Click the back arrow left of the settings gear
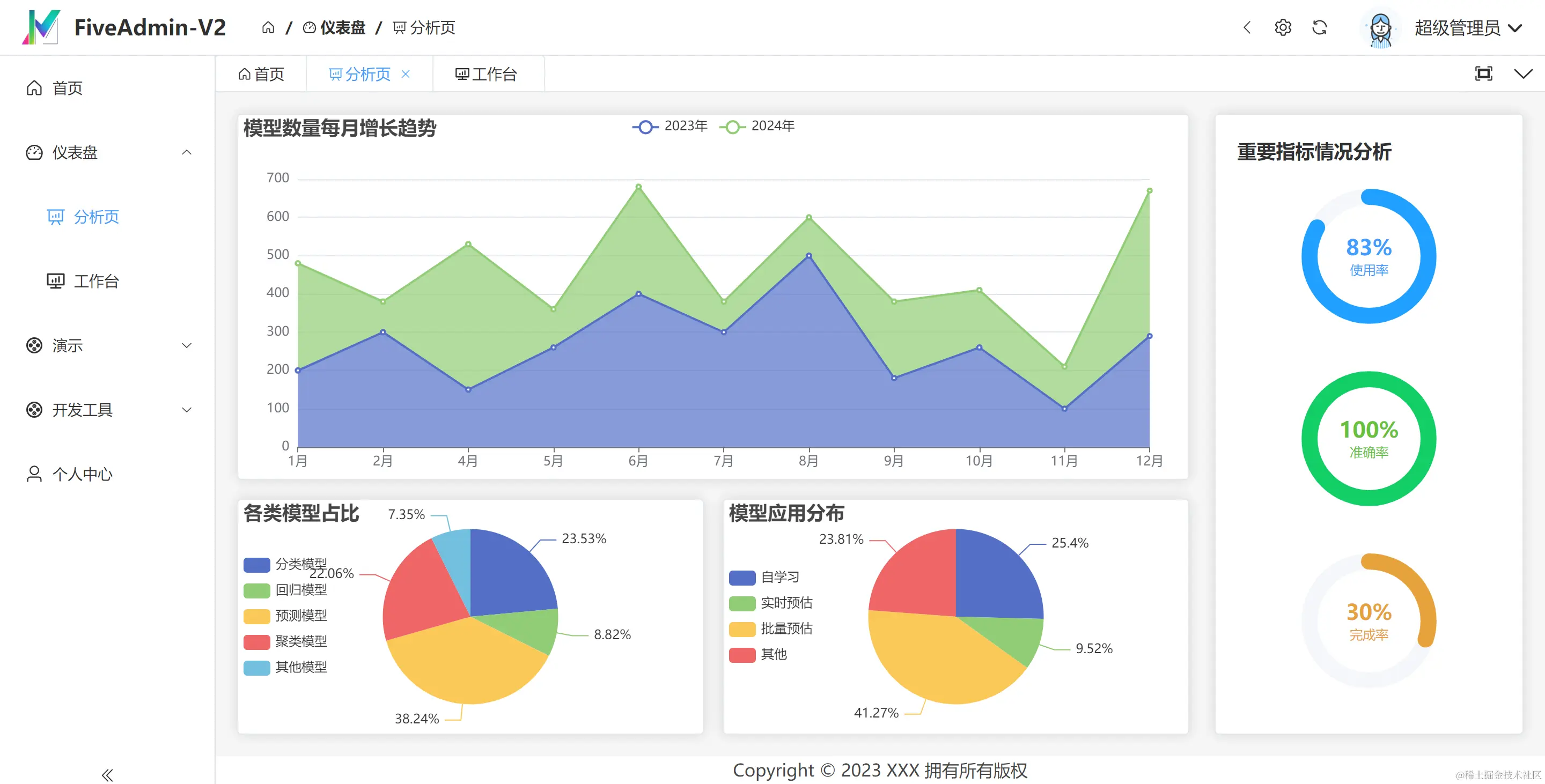 pyautogui.click(x=1247, y=27)
